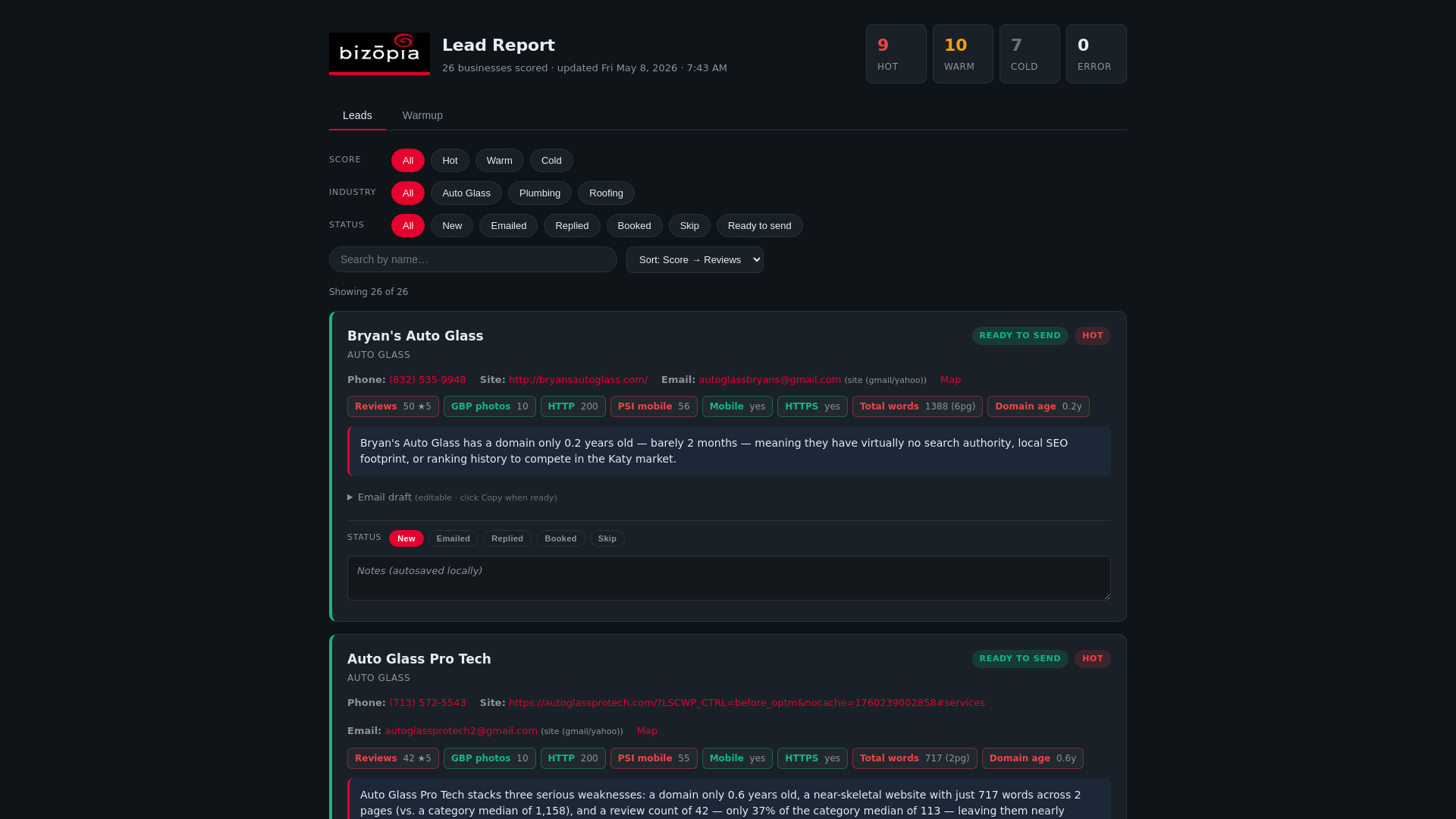Click the Showing 26 of 26 text
Viewport: 1456px width, 819px height.
369,292
